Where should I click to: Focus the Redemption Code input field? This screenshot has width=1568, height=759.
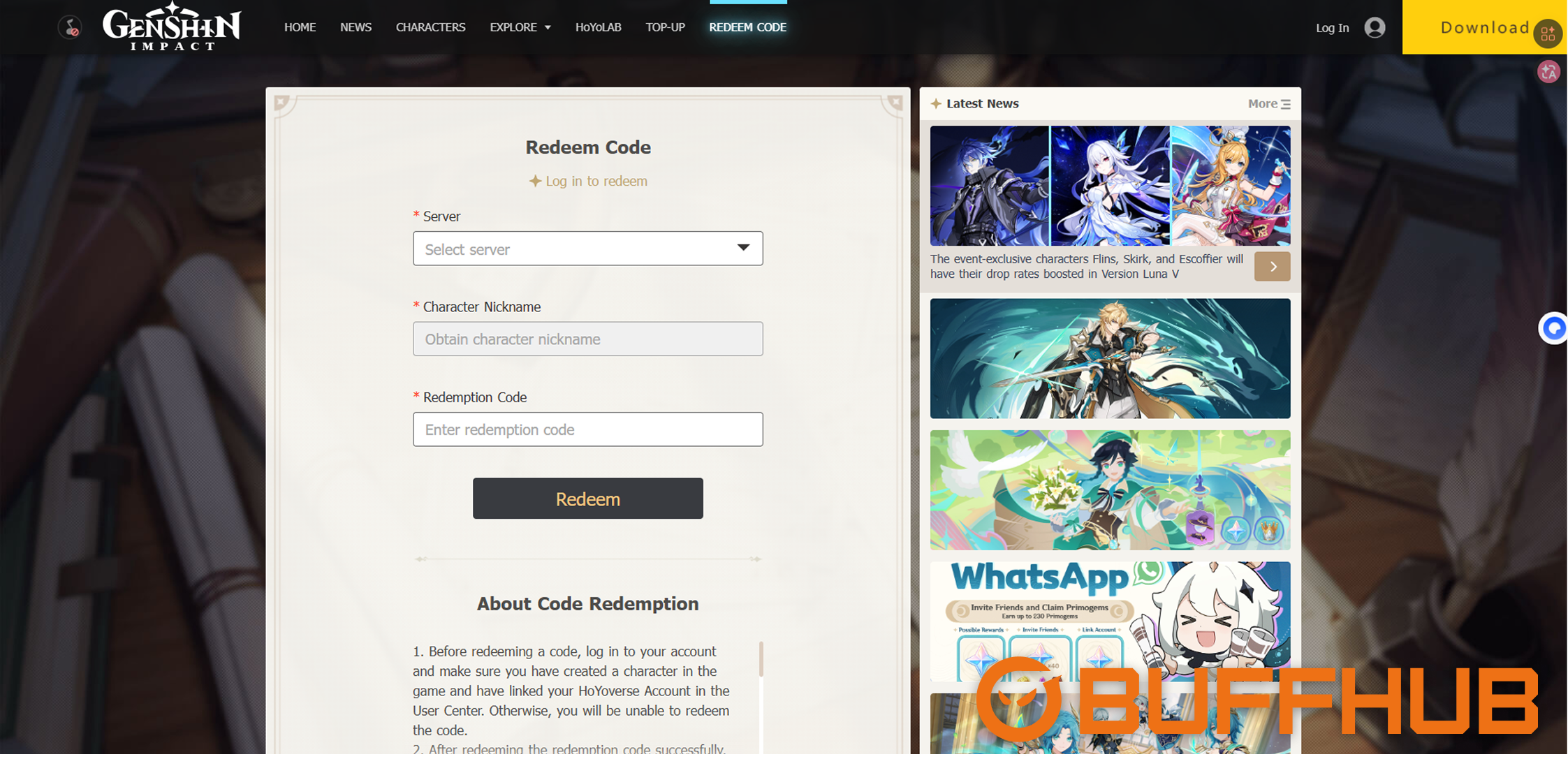[x=587, y=429]
